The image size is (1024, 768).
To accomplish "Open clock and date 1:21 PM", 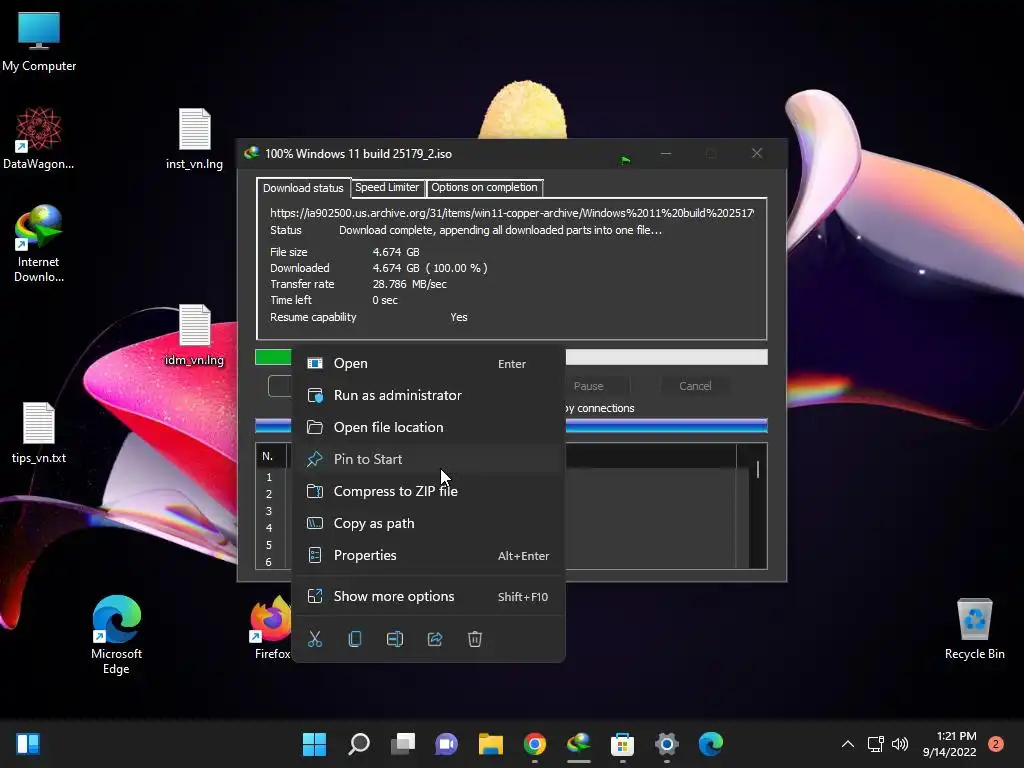I will [949, 744].
